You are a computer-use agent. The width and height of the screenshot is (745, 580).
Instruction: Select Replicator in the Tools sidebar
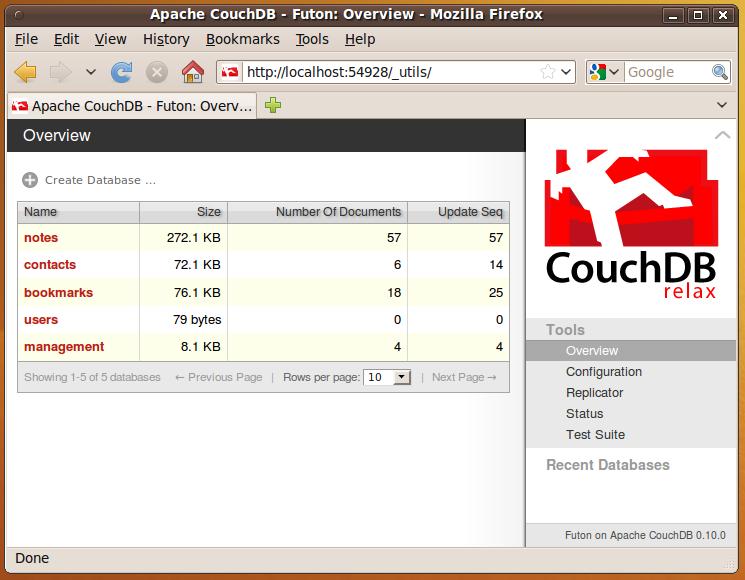pyautogui.click(x=594, y=393)
